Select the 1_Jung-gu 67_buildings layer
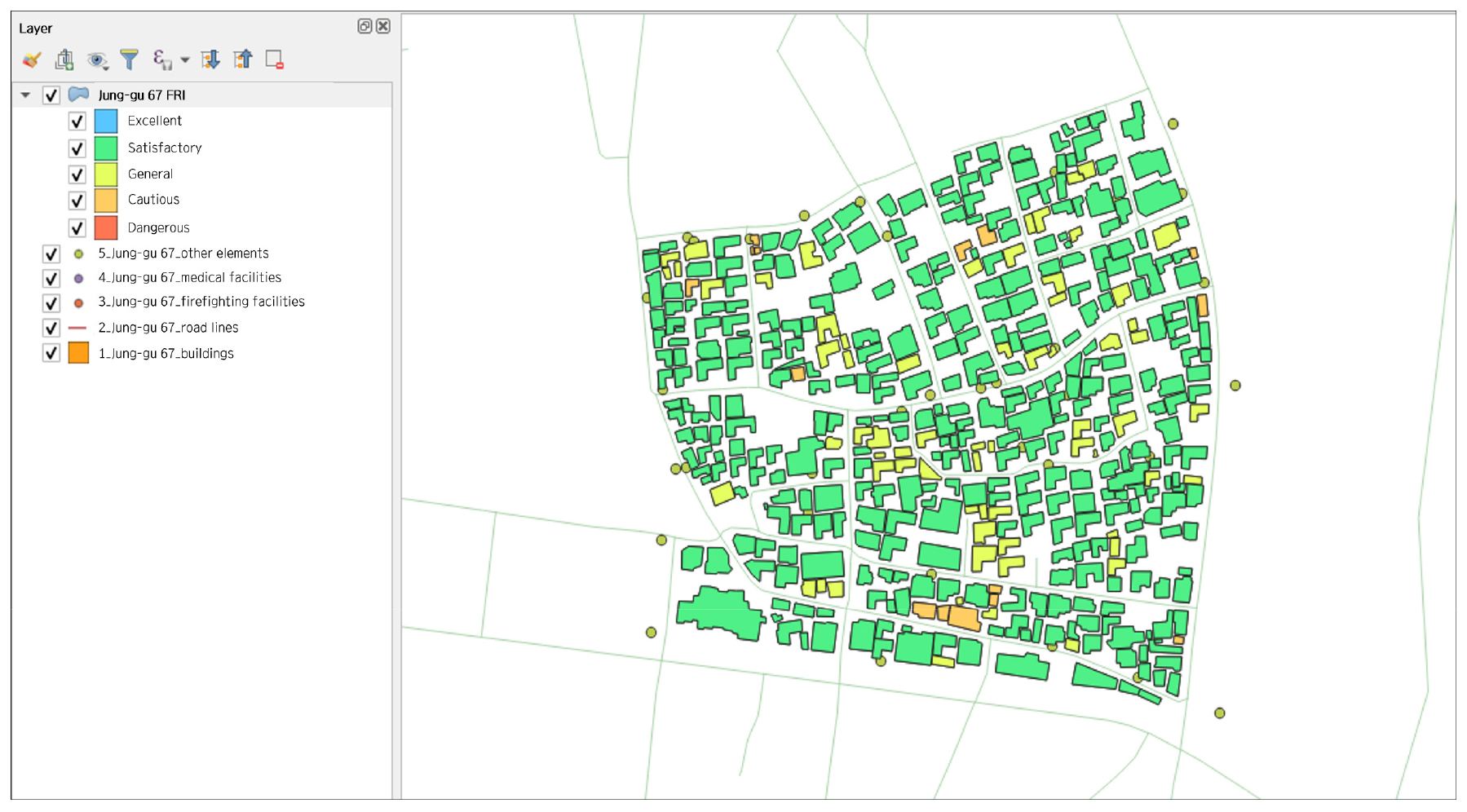The height and width of the screenshot is (812, 1467). click(x=166, y=354)
